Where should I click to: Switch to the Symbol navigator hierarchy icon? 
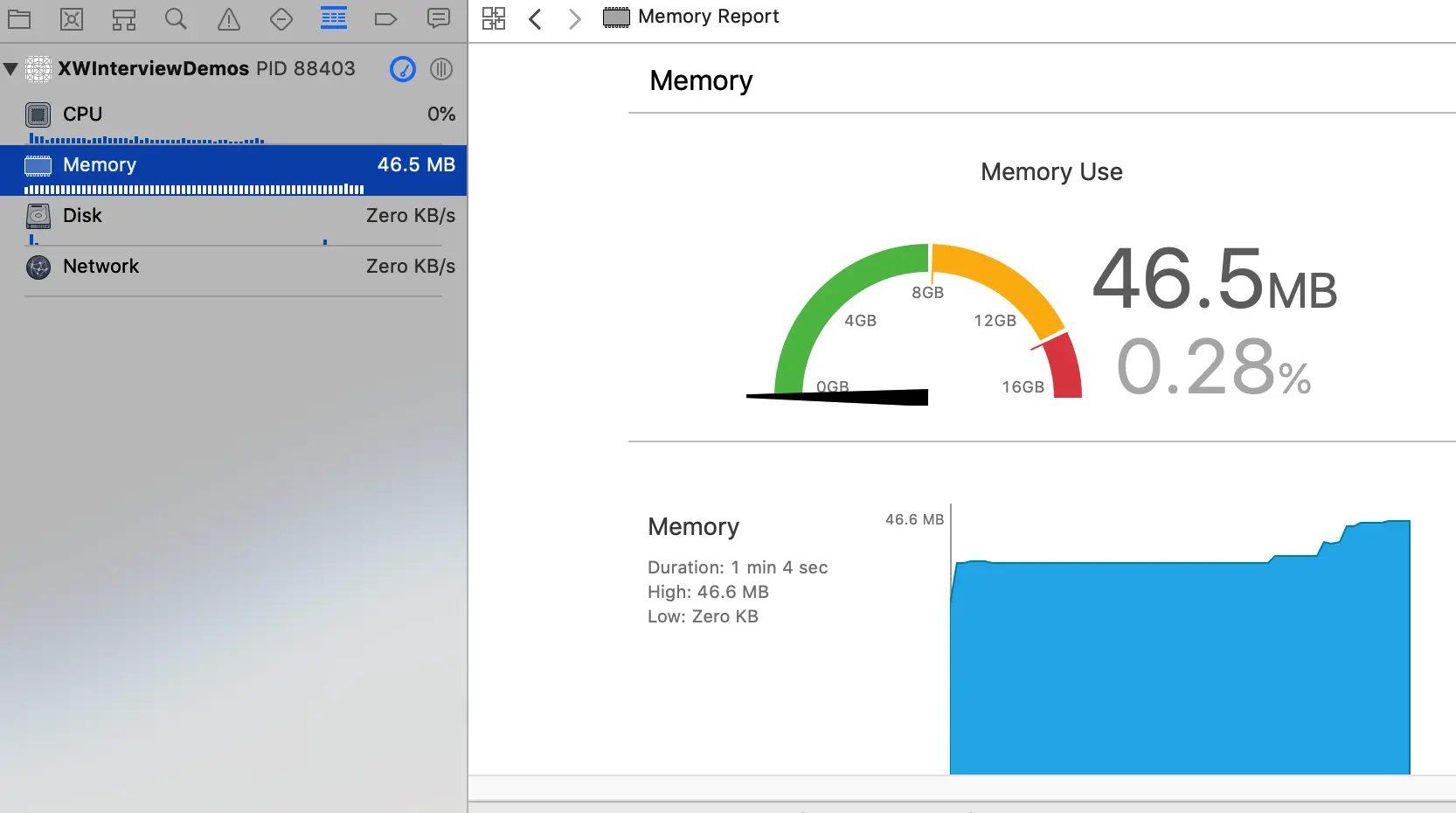pos(124,18)
